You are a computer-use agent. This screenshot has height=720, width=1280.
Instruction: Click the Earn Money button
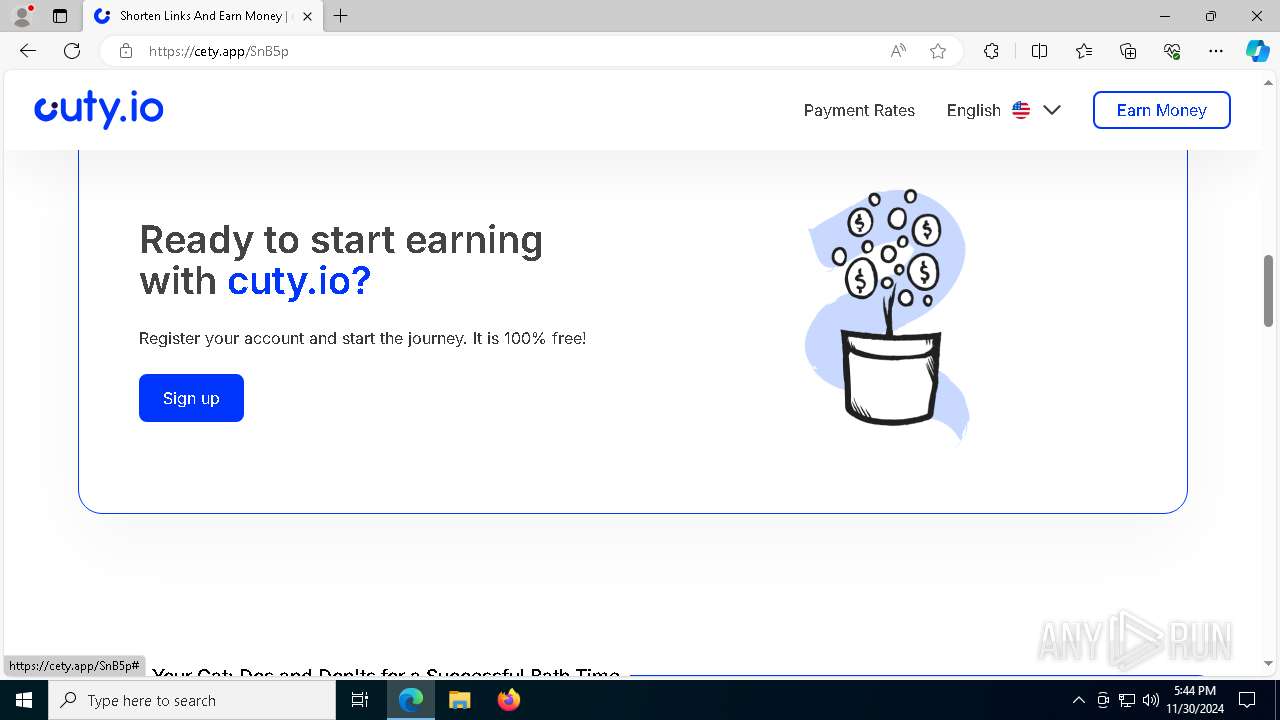(x=1161, y=110)
